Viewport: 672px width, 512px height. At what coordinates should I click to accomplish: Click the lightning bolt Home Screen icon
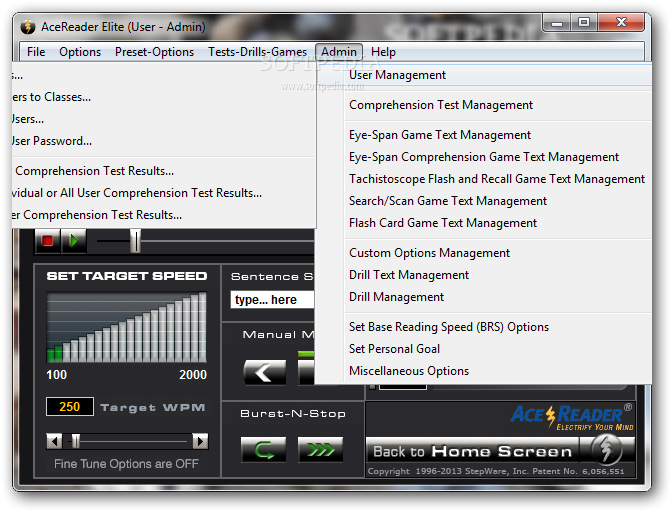click(606, 449)
